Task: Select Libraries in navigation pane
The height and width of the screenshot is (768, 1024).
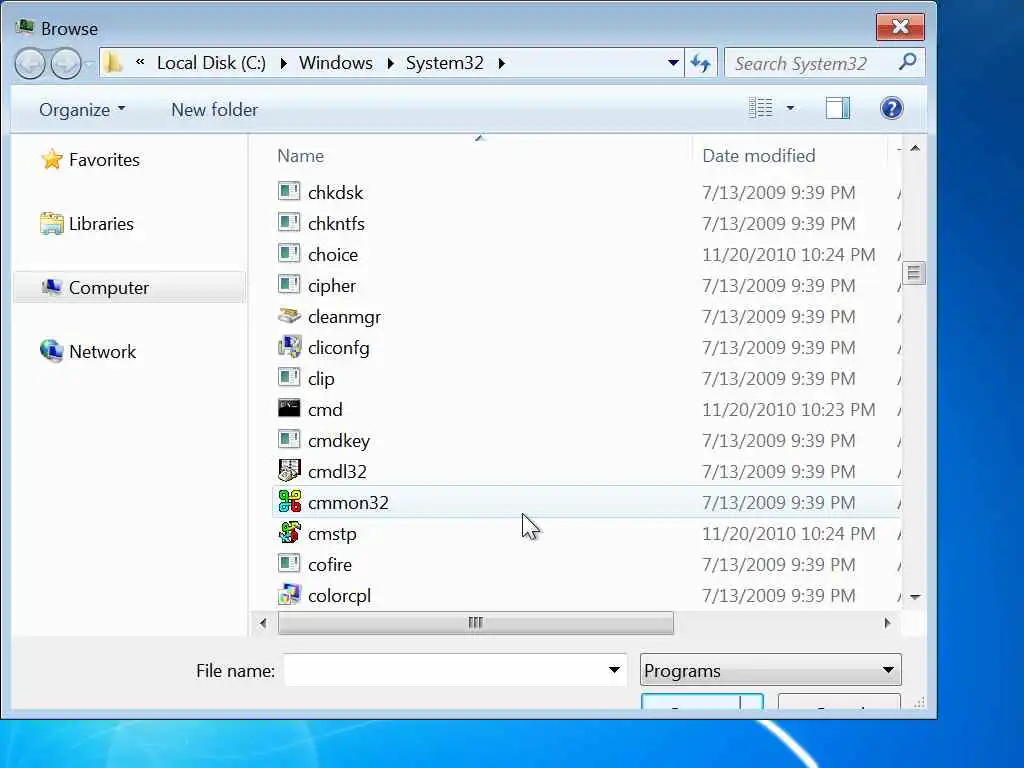Action: click(101, 223)
